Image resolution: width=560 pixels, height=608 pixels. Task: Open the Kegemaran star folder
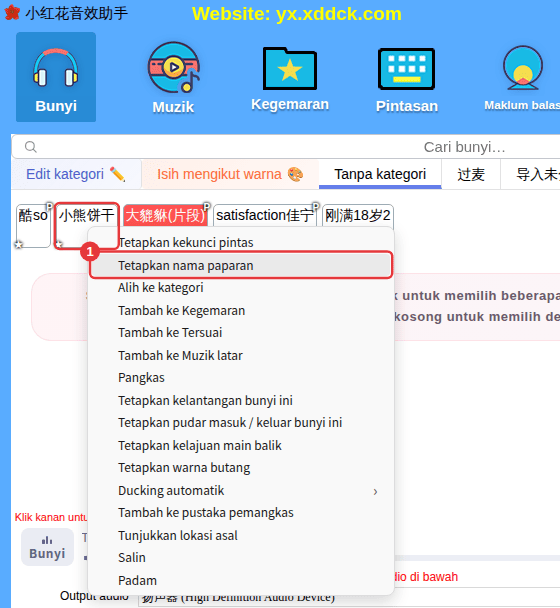pos(290,79)
